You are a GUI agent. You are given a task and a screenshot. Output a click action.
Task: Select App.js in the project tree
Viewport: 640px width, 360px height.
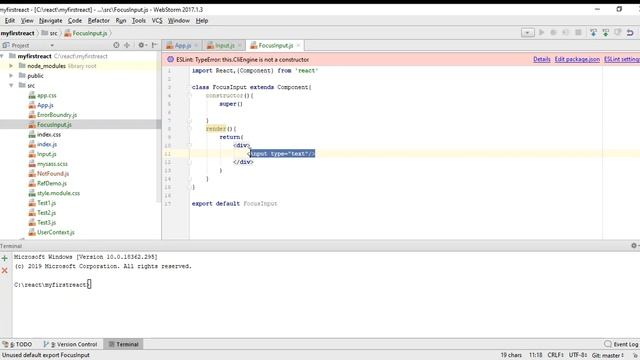45,105
